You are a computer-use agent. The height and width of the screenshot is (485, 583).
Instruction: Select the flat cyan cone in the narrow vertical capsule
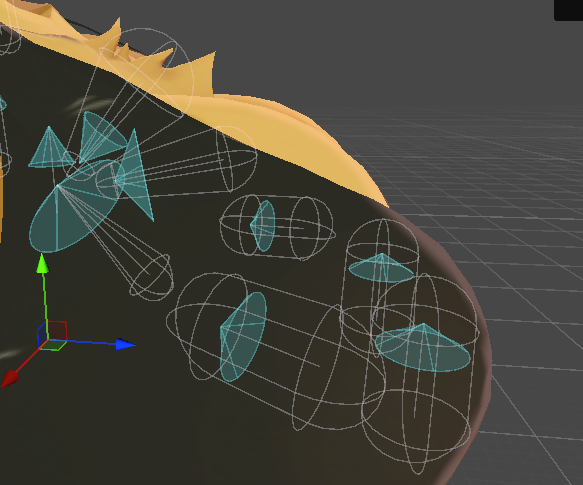(x=381, y=268)
